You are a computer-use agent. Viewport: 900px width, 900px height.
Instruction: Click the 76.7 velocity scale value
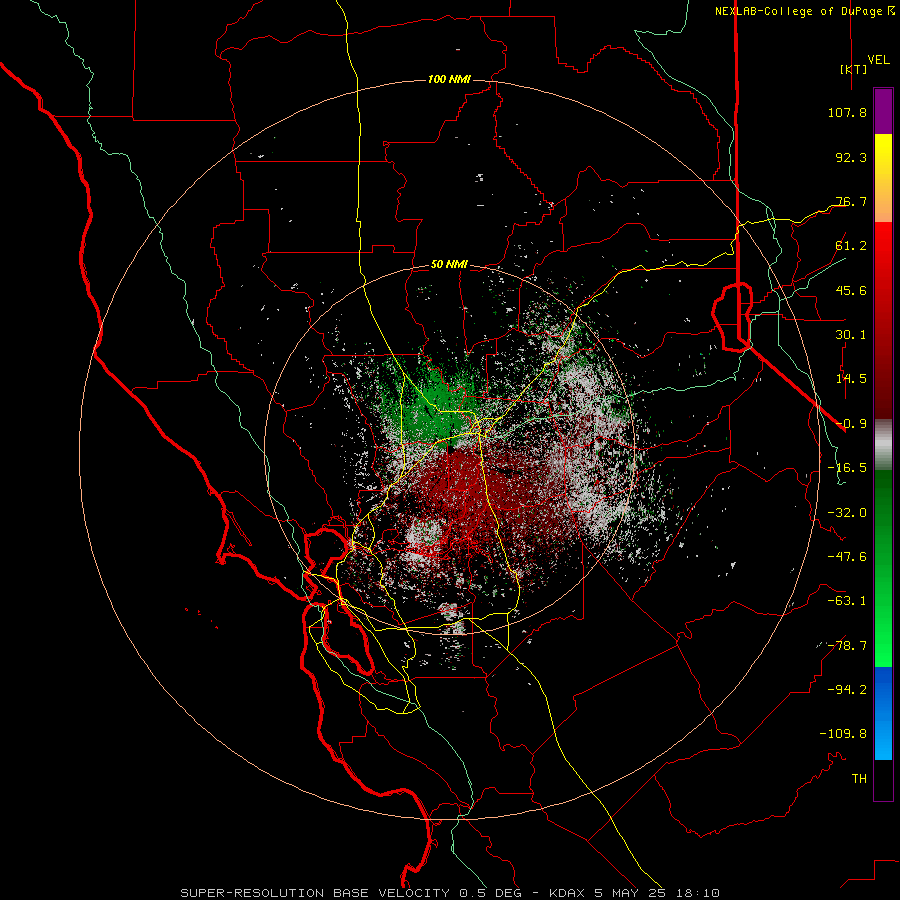pyautogui.click(x=851, y=201)
